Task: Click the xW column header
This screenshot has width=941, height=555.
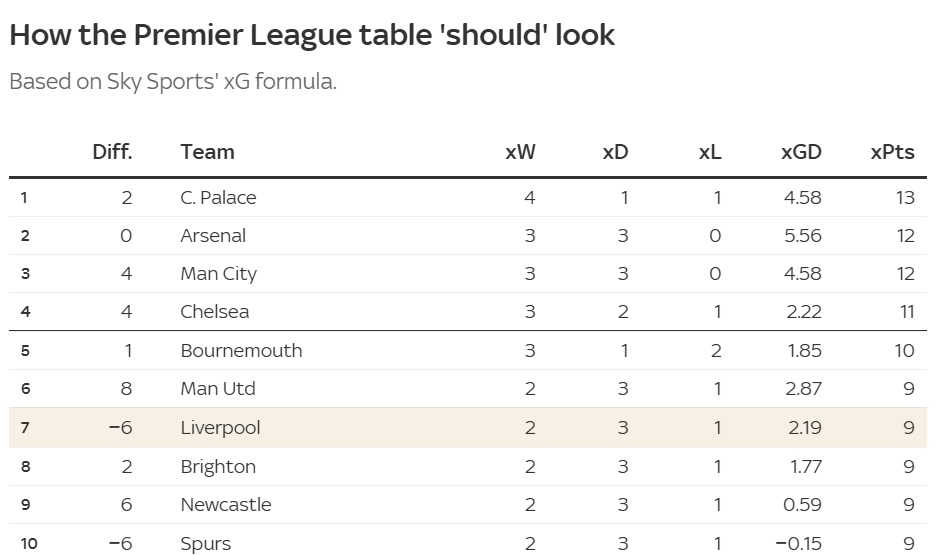Action: (520, 152)
